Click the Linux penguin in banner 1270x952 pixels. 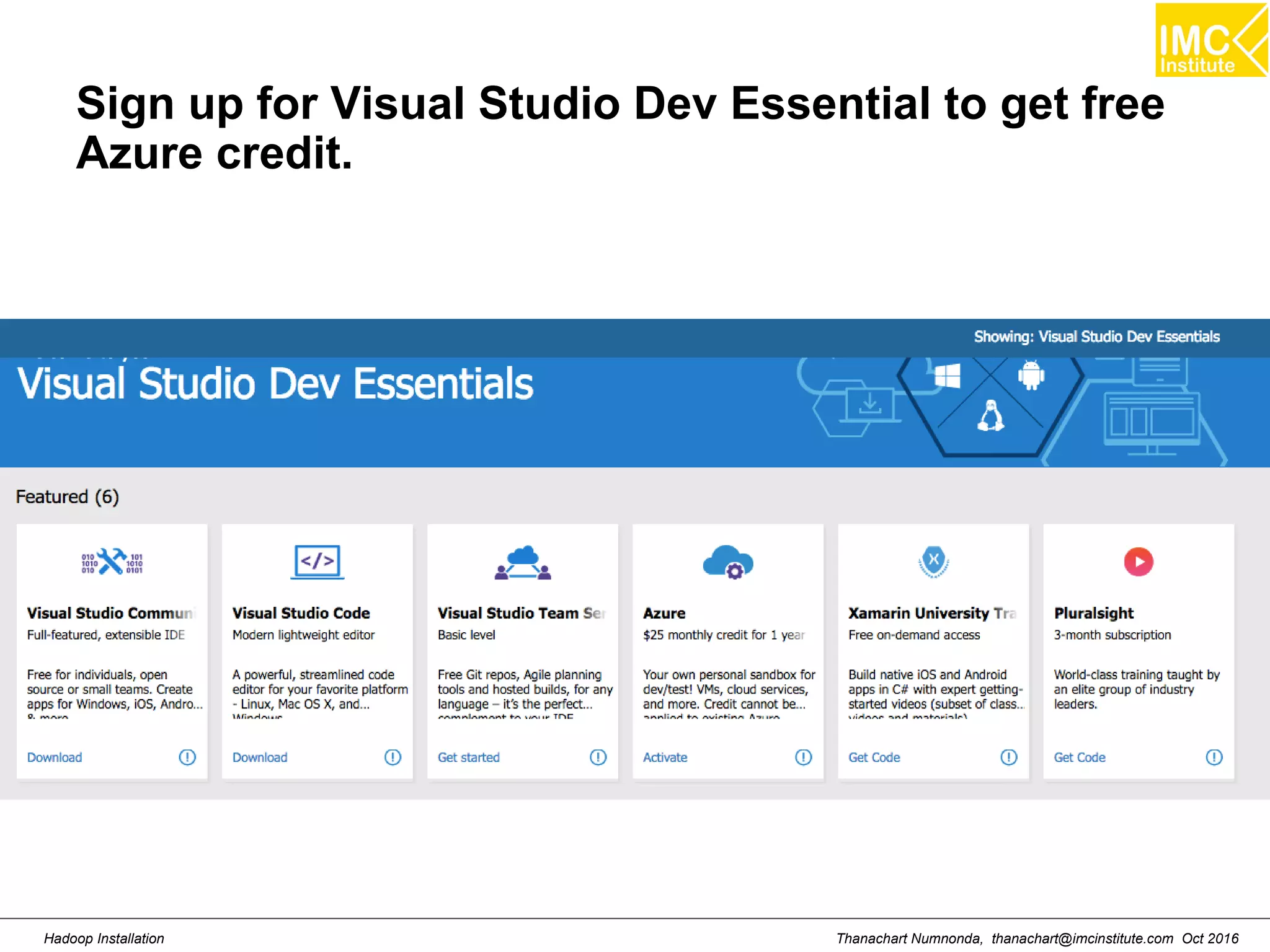[x=990, y=415]
